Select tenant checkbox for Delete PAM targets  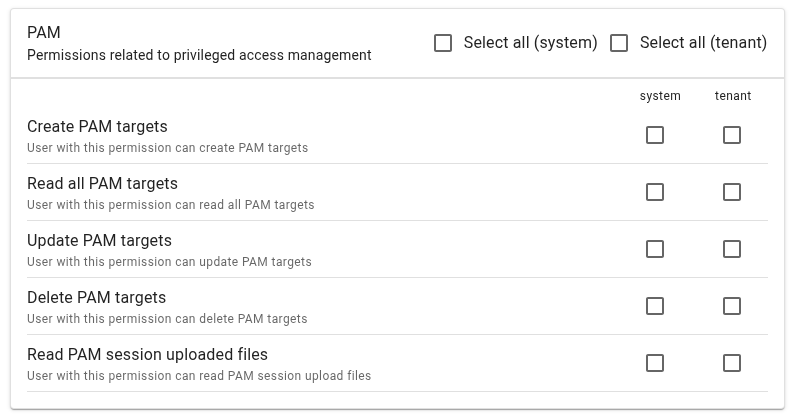pos(732,306)
